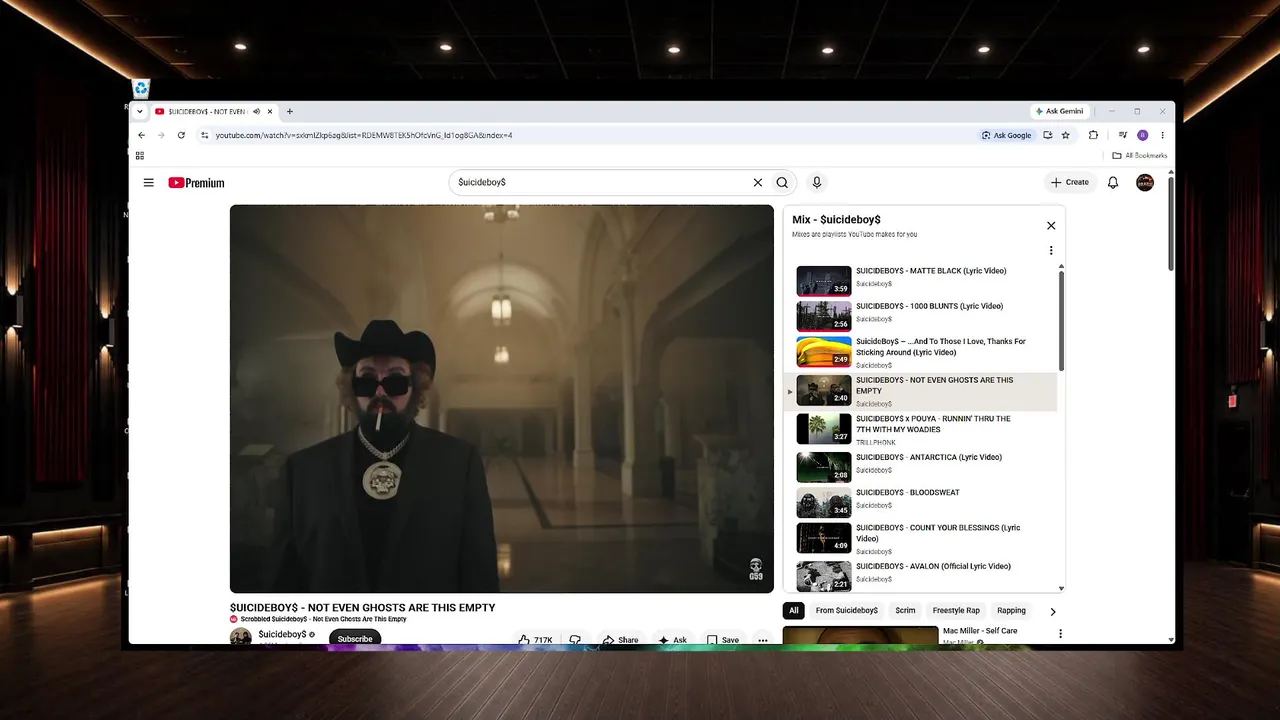Run the search with the magnifier button
Viewport: 1280px width, 720px height.
pyautogui.click(x=782, y=182)
